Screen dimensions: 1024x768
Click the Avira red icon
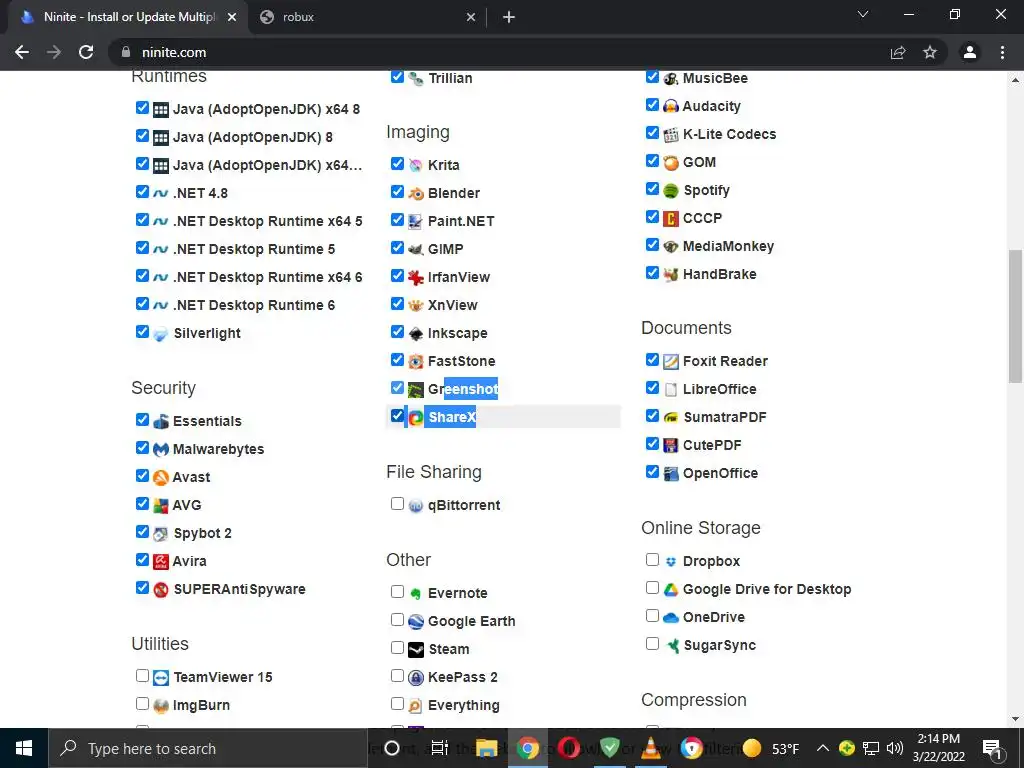click(161, 562)
